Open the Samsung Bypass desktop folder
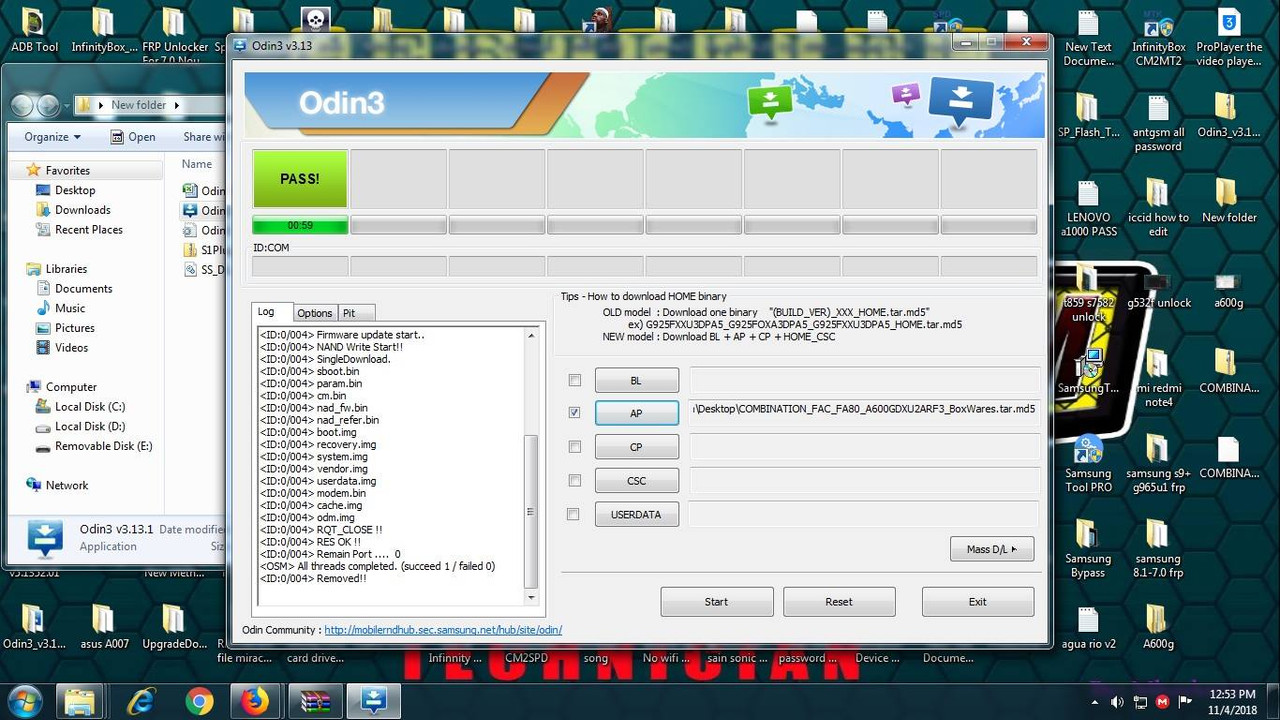Viewport: 1280px width, 720px height. (1088, 549)
